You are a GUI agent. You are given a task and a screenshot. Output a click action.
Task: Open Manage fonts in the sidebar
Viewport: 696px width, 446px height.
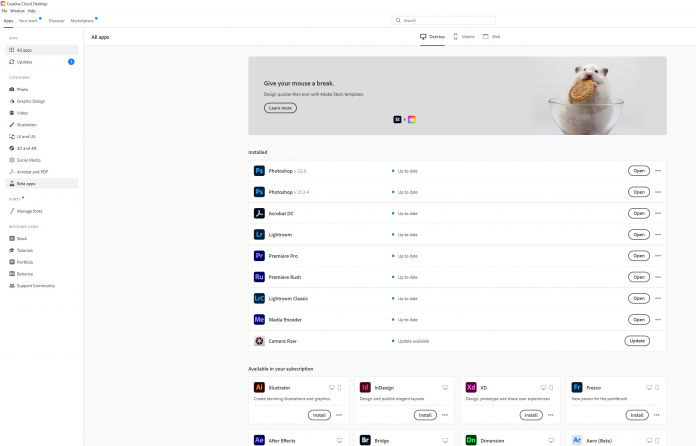(x=42, y=211)
